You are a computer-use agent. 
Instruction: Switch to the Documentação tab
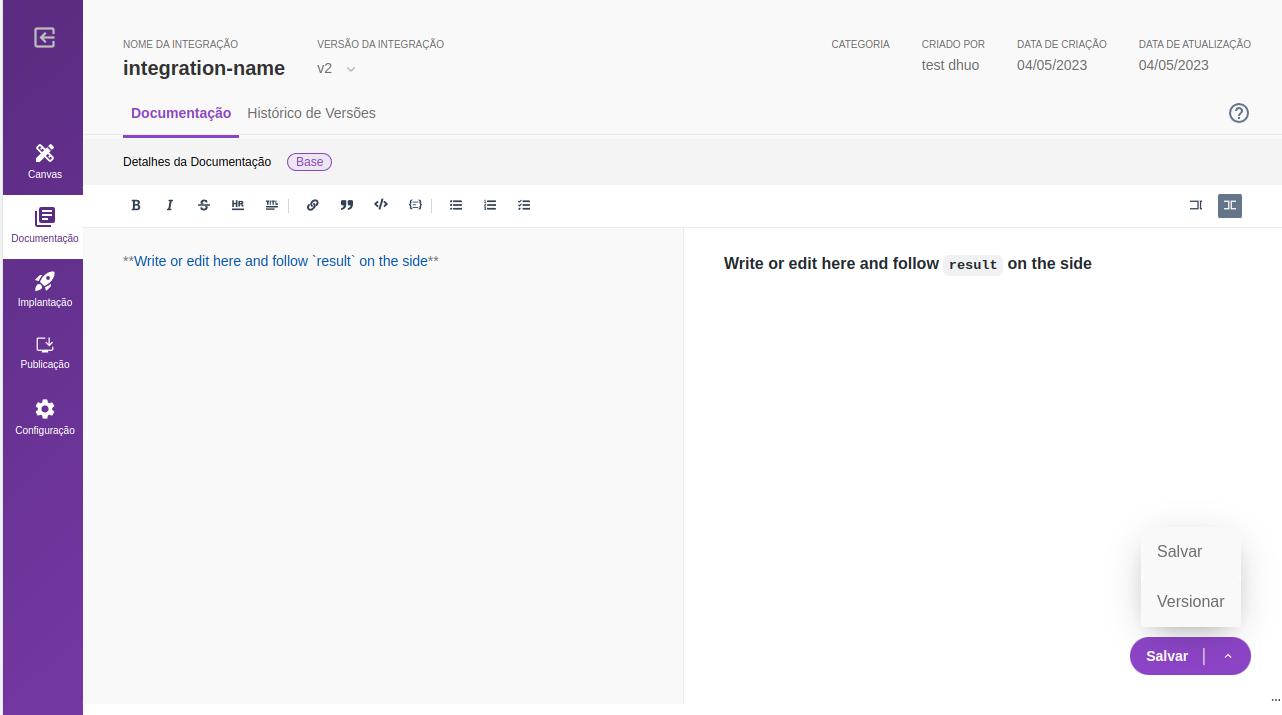point(181,114)
